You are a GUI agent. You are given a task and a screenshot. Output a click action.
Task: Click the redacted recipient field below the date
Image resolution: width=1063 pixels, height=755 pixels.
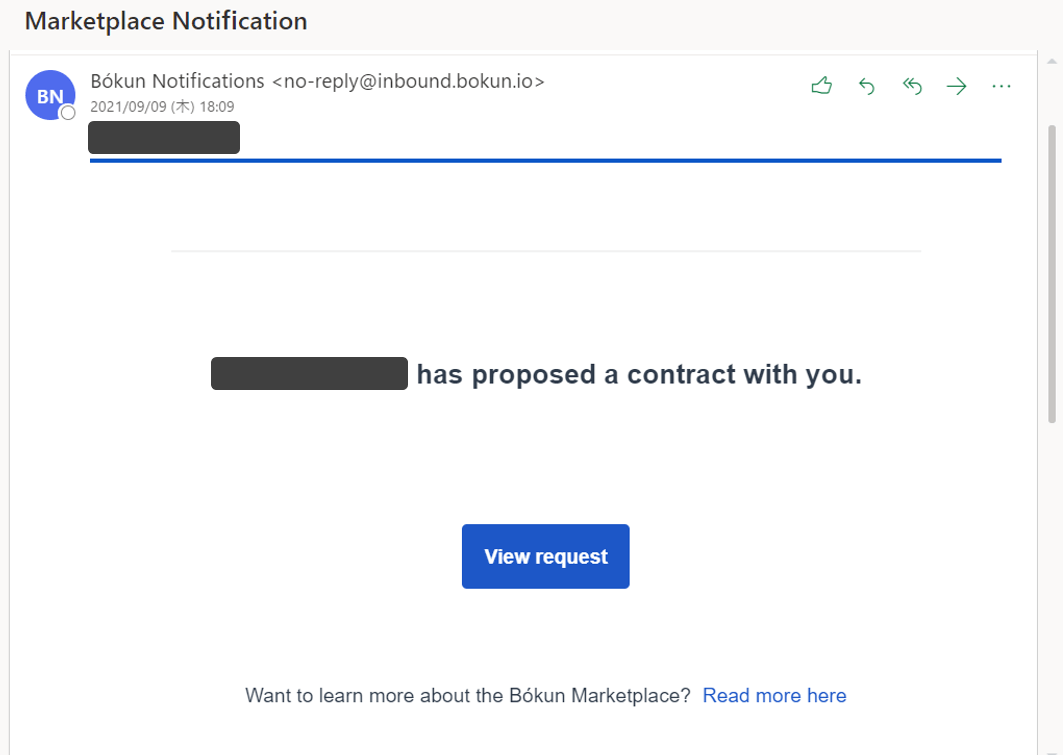pos(164,138)
